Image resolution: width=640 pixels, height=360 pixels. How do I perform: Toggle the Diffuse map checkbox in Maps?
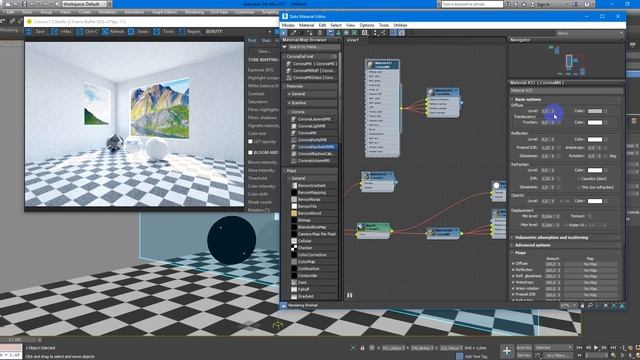coord(513,264)
